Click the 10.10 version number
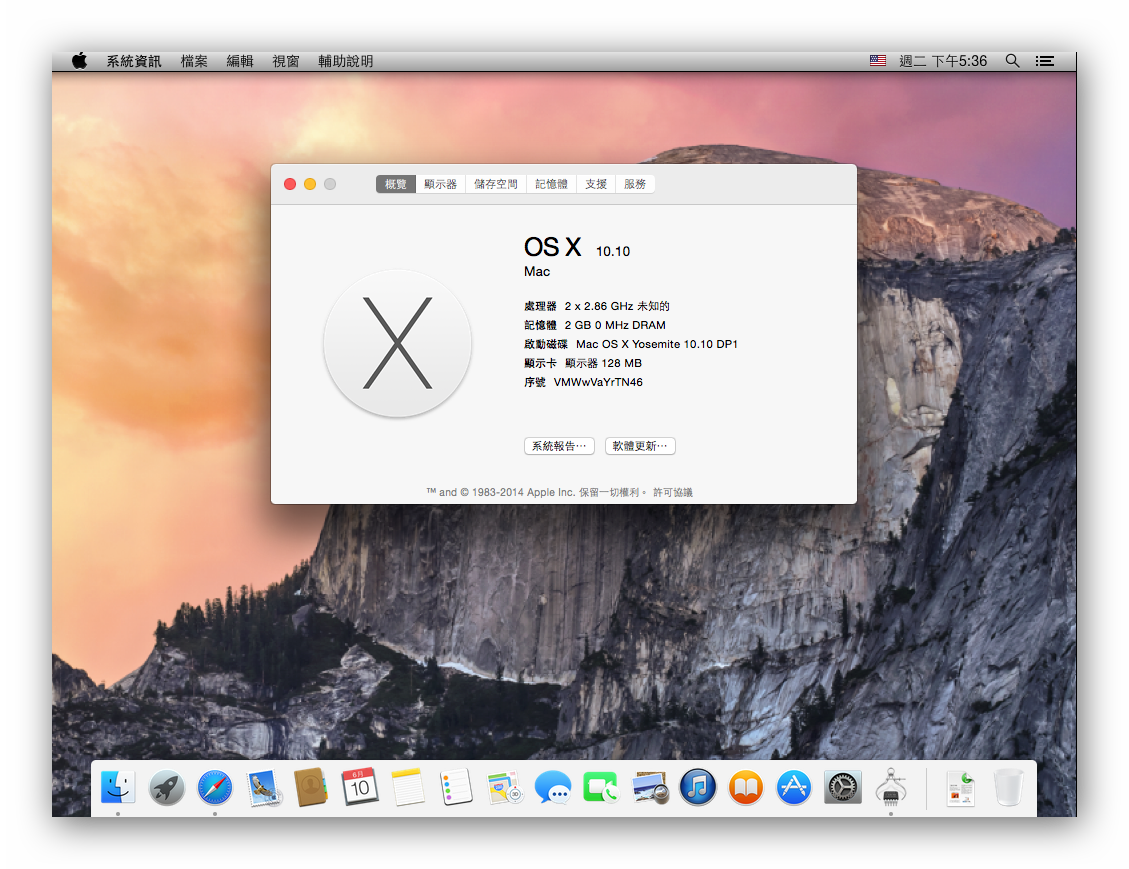The width and height of the screenshot is (1129, 869). (613, 251)
